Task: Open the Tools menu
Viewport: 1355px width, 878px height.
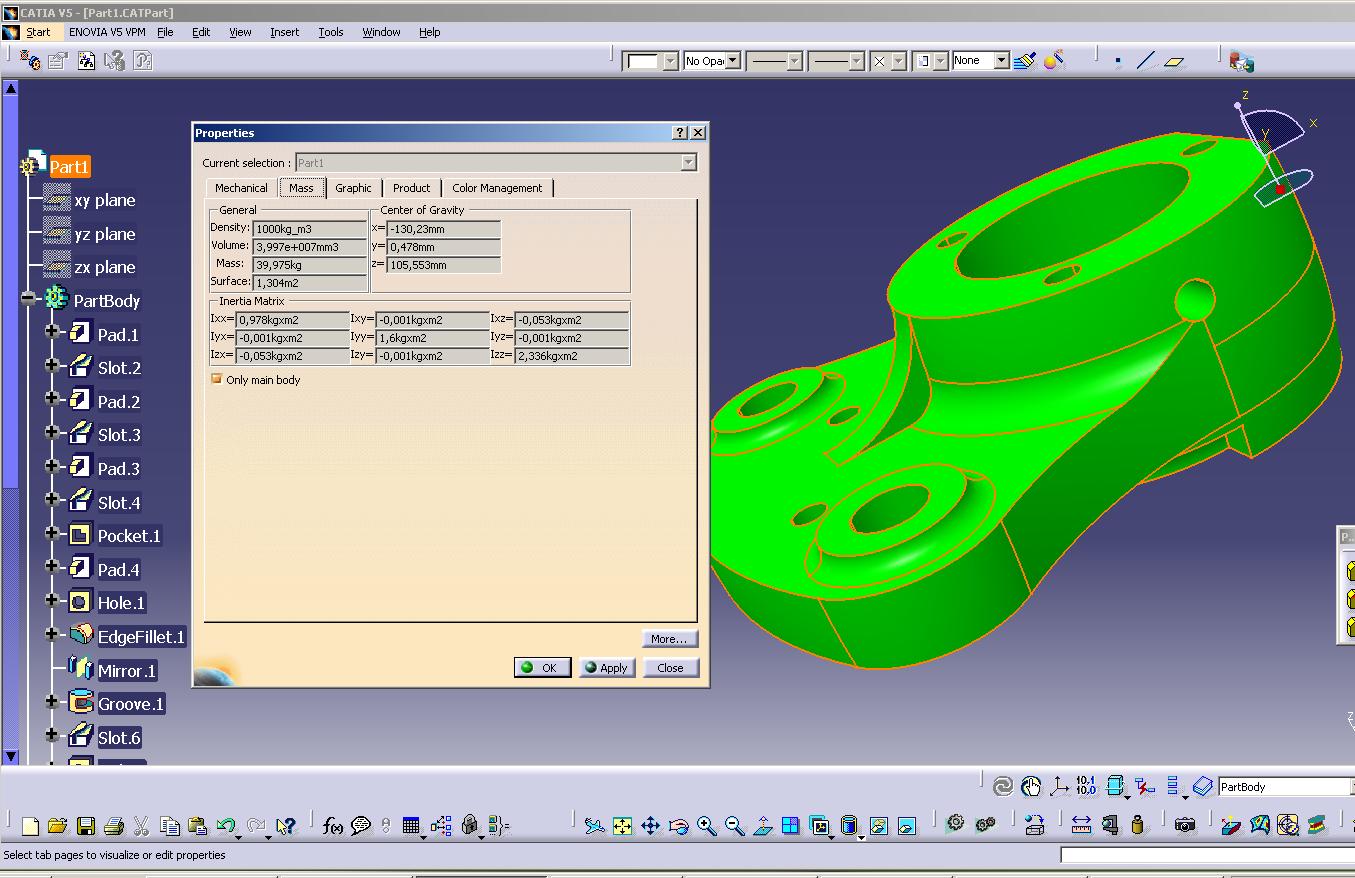Action: click(331, 32)
